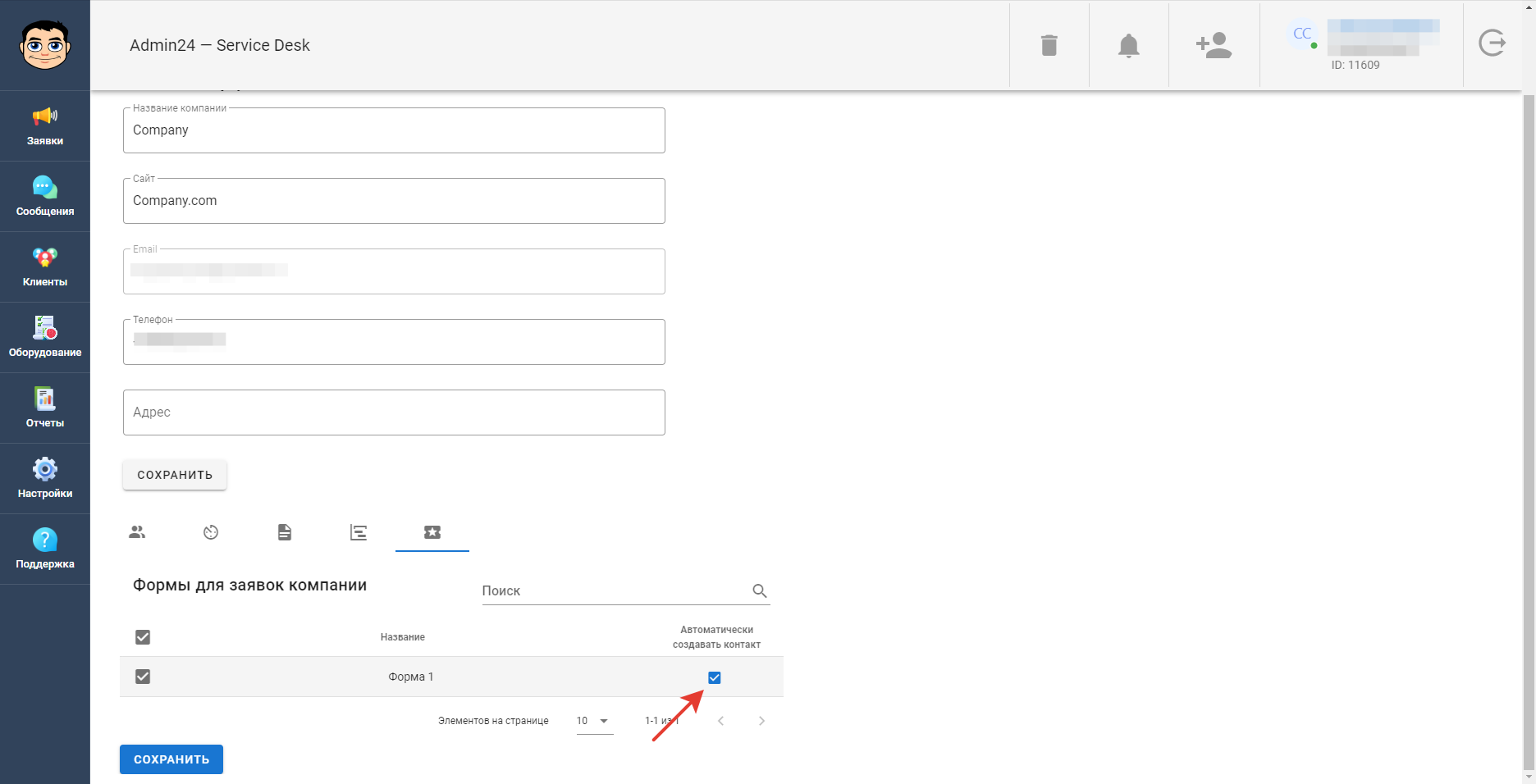
Task: Click the Email input field
Action: click(x=394, y=271)
